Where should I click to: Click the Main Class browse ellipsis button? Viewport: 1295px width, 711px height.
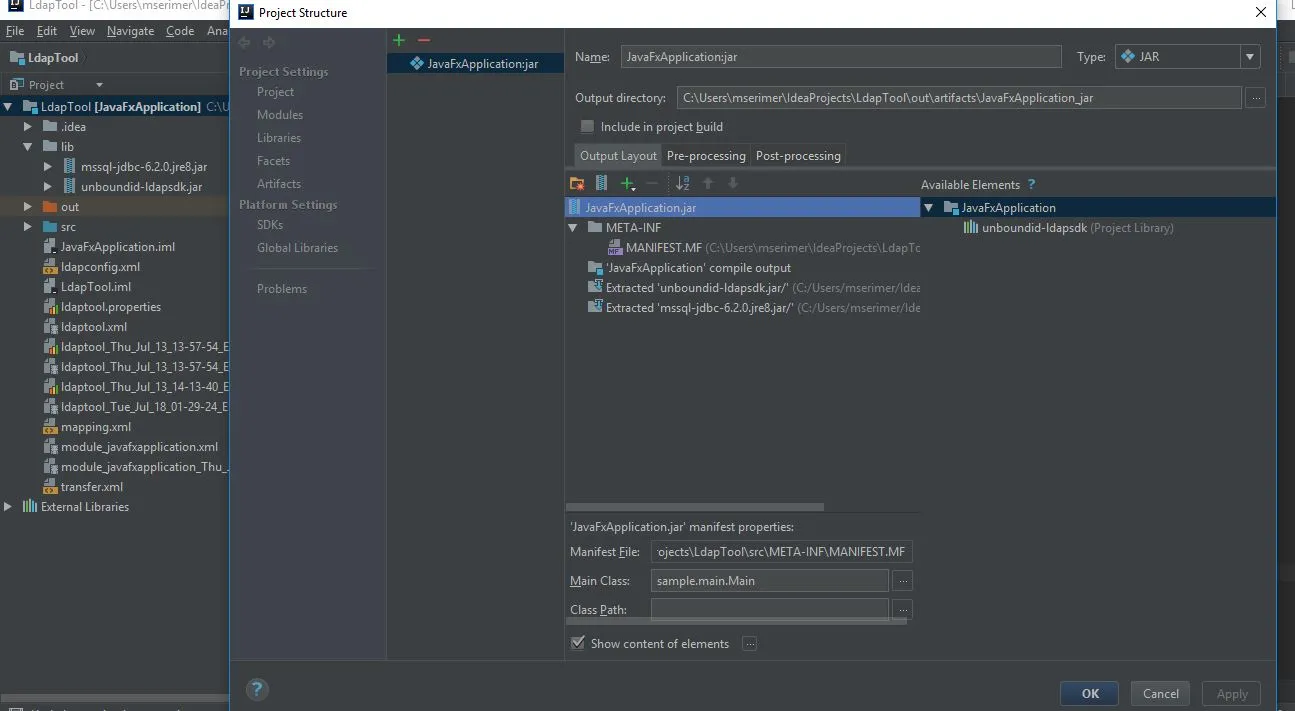902,580
